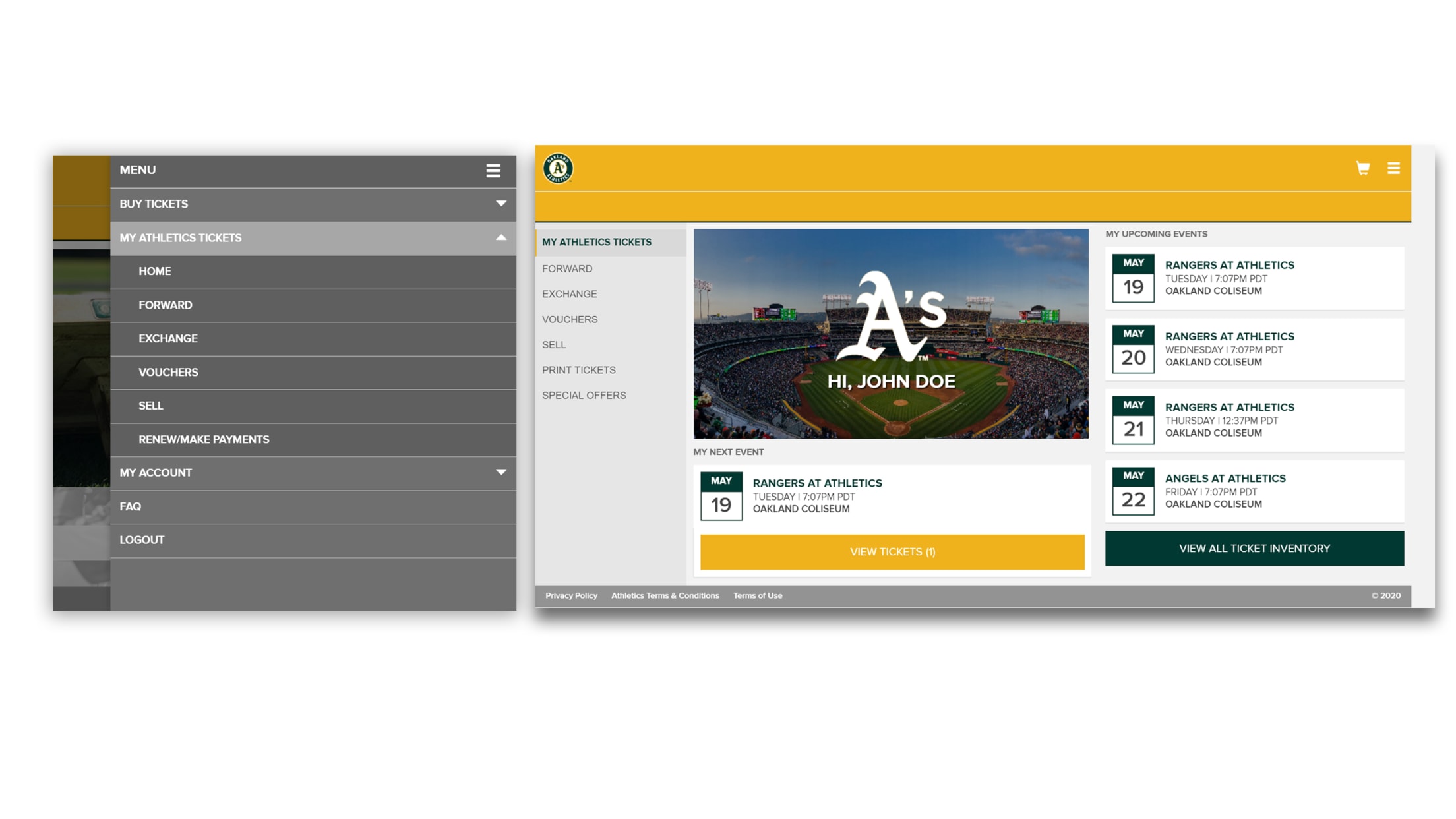Expand the BUY TICKETS section
This screenshot has width=1456, height=819.
pos(313,204)
